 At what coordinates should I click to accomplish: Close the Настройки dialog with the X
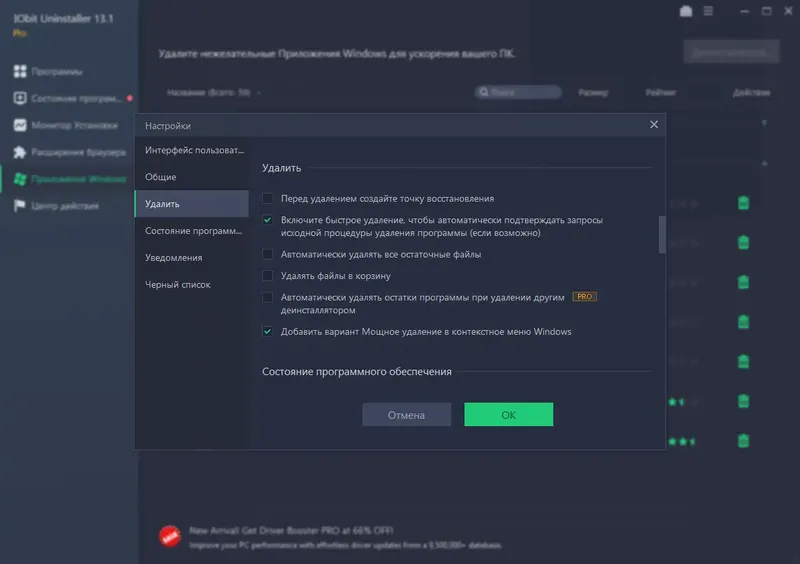pyautogui.click(x=654, y=125)
